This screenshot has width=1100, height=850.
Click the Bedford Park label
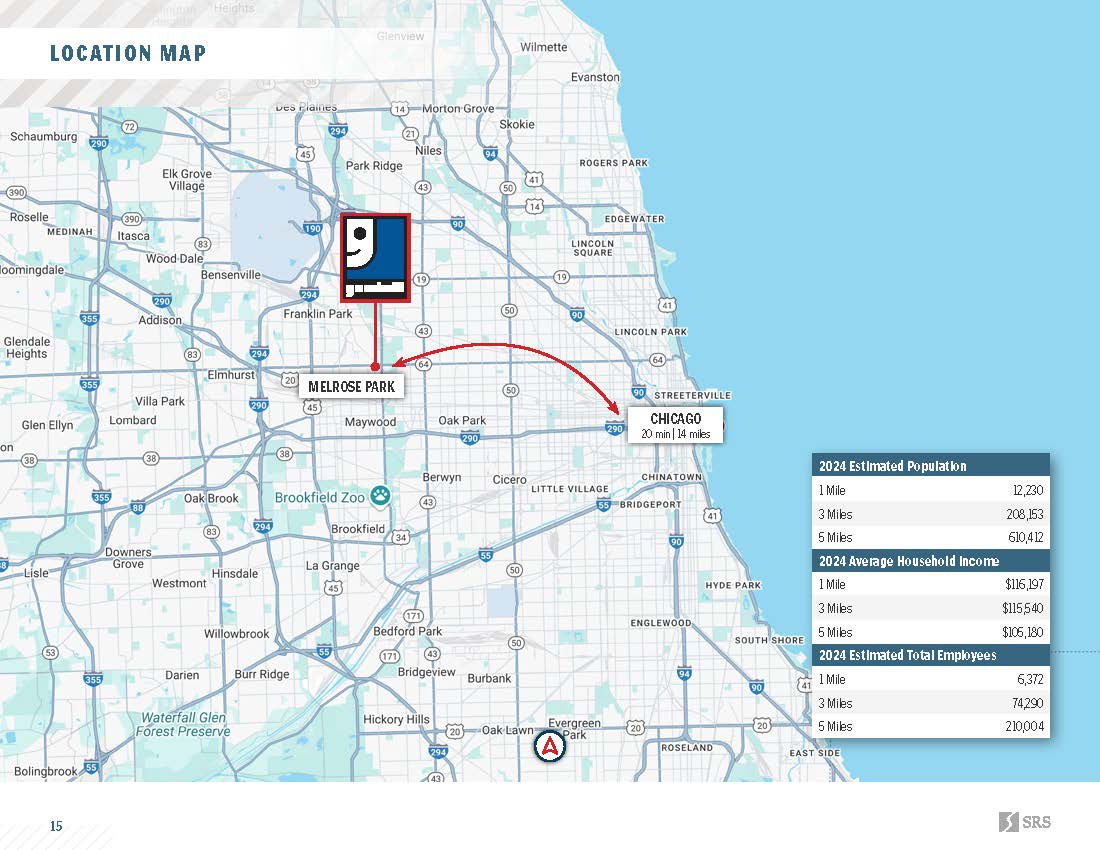tap(408, 631)
